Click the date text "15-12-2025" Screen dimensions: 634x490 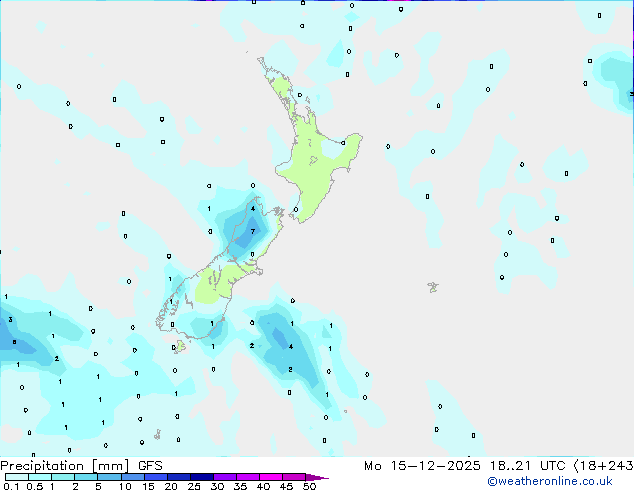(436, 466)
